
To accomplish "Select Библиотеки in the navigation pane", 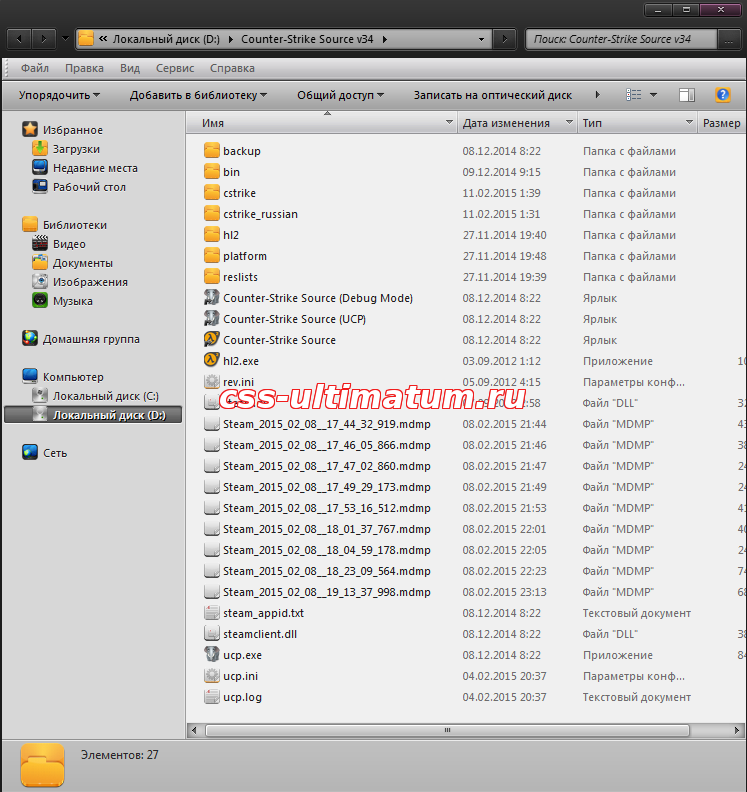I will 75,225.
